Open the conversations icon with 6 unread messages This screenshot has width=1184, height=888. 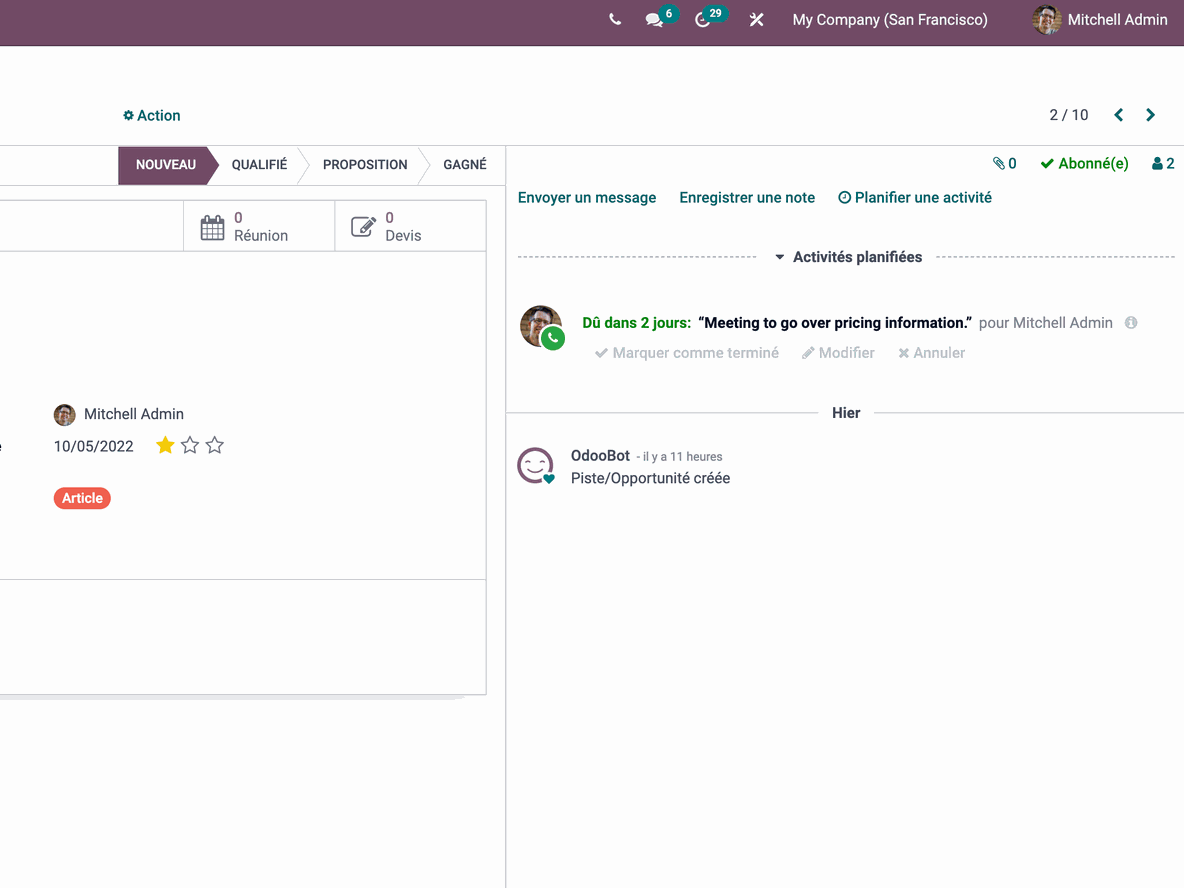tap(654, 20)
